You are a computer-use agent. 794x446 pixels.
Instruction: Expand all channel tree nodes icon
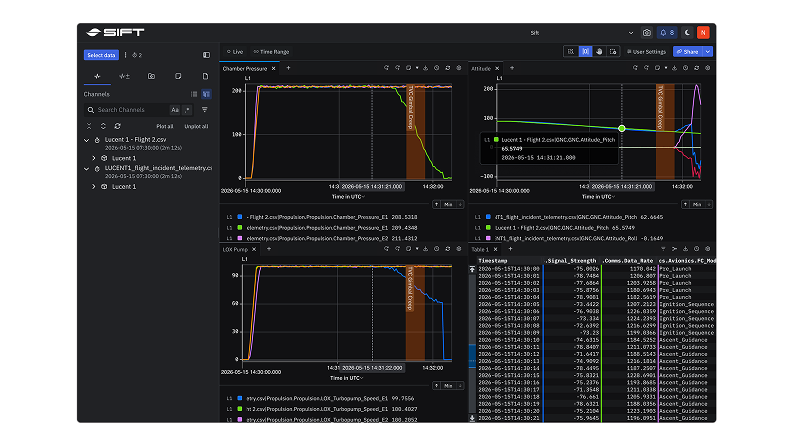pyautogui.click(x=103, y=126)
